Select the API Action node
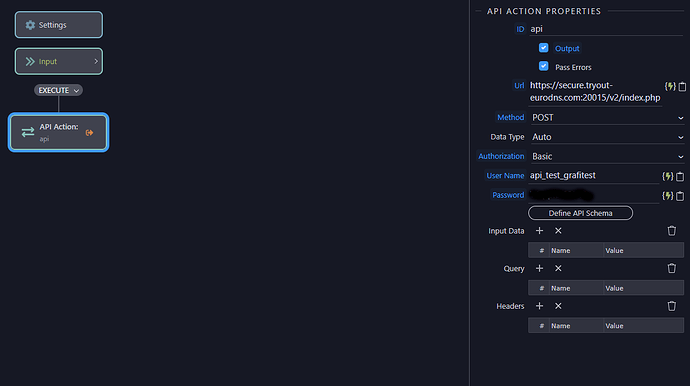 tap(59, 132)
